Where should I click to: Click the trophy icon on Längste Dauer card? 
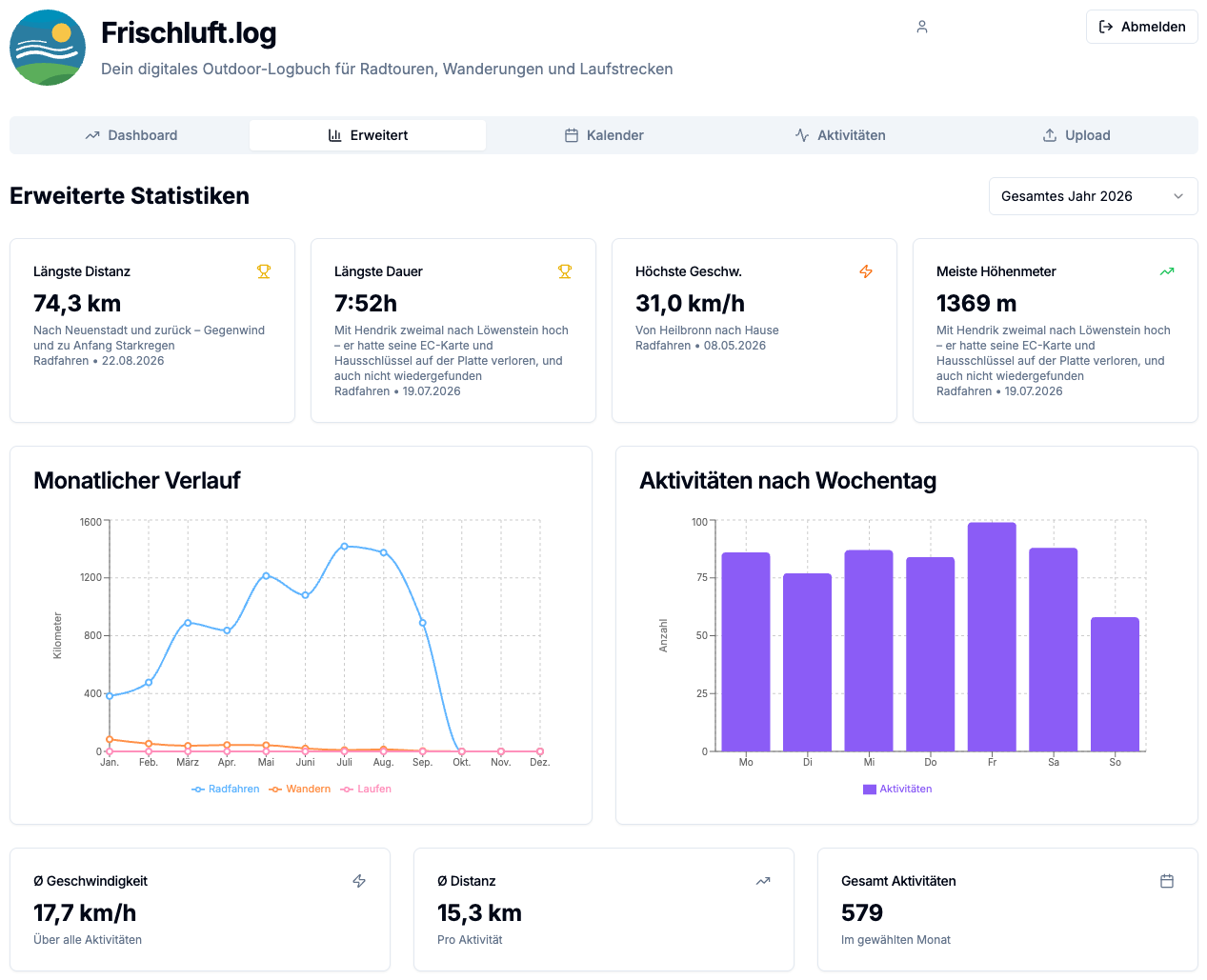tap(565, 271)
